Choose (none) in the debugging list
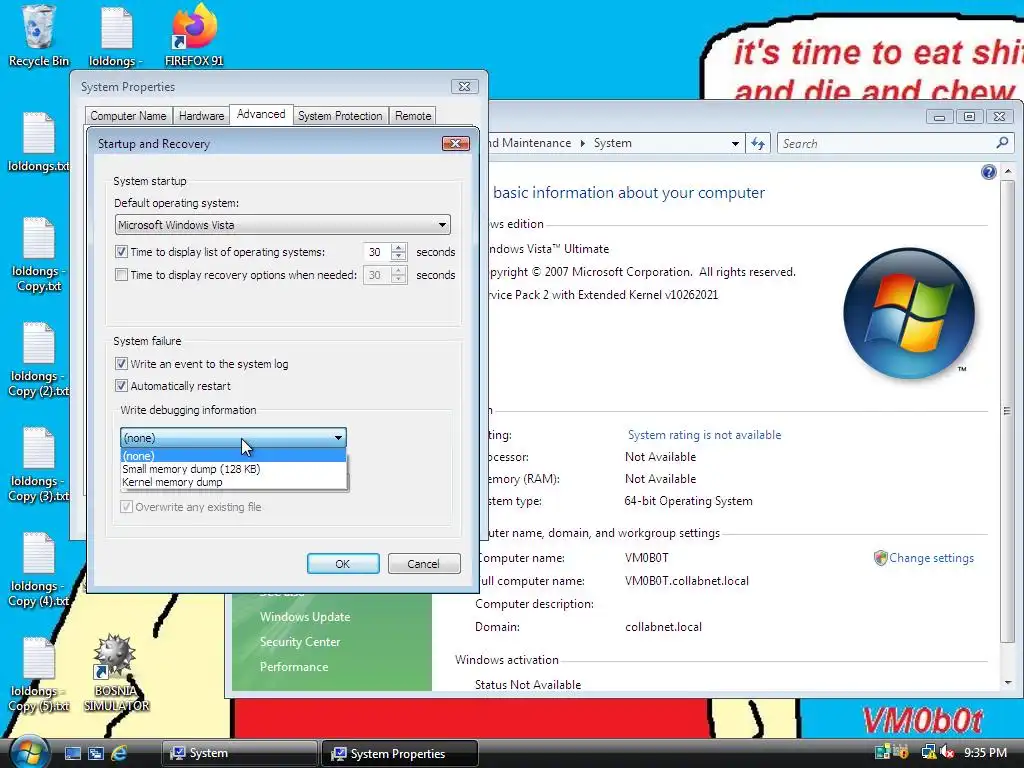The width and height of the screenshot is (1024, 768). [x=233, y=456]
